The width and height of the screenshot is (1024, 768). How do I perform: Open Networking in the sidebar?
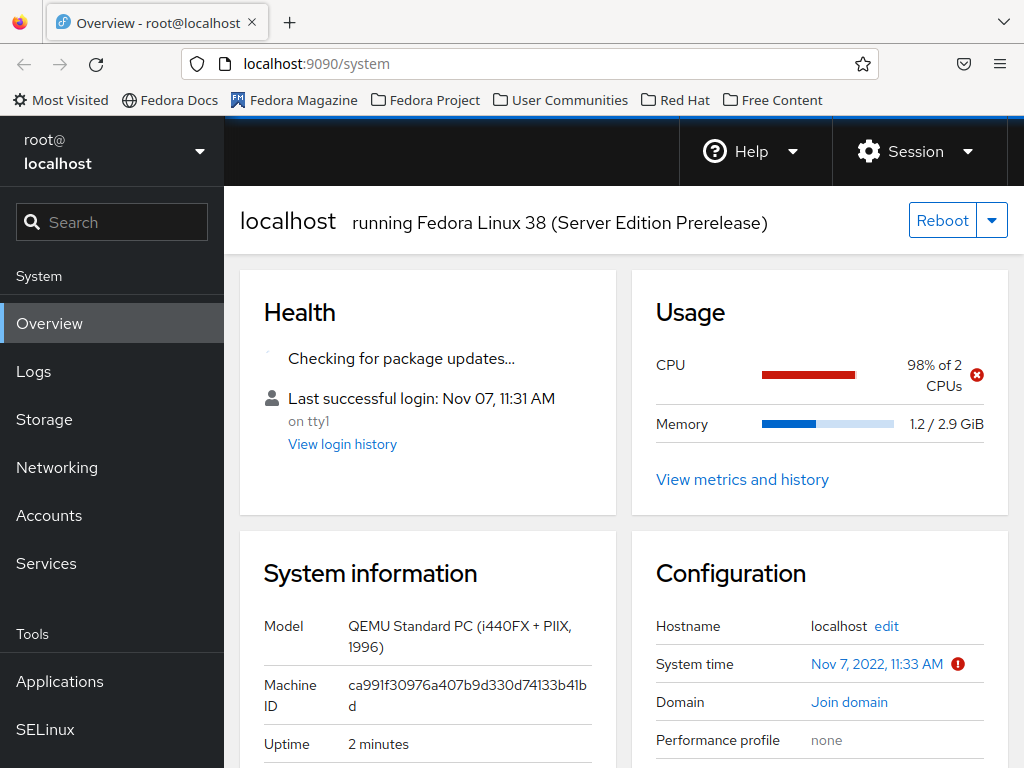112,468
